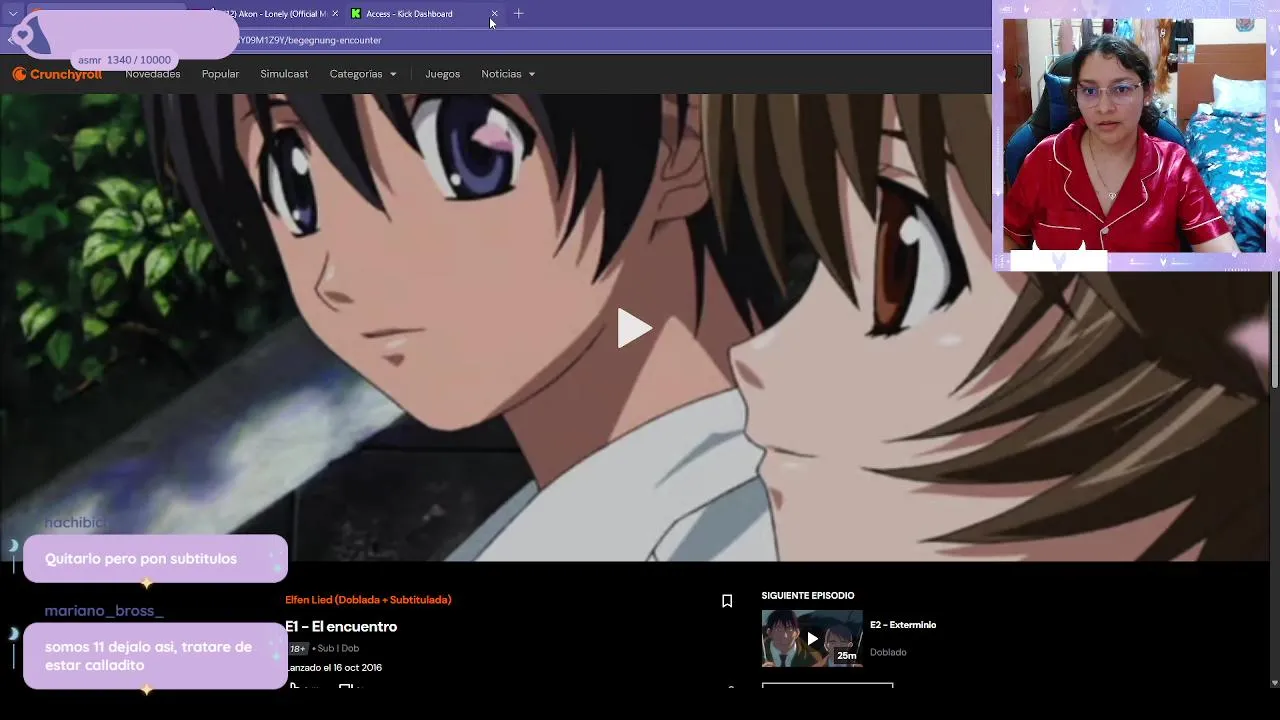Viewport: 1280px width, 720px height.
Task: Open the tab search dropdown arrow
Action: click(12, 14)
